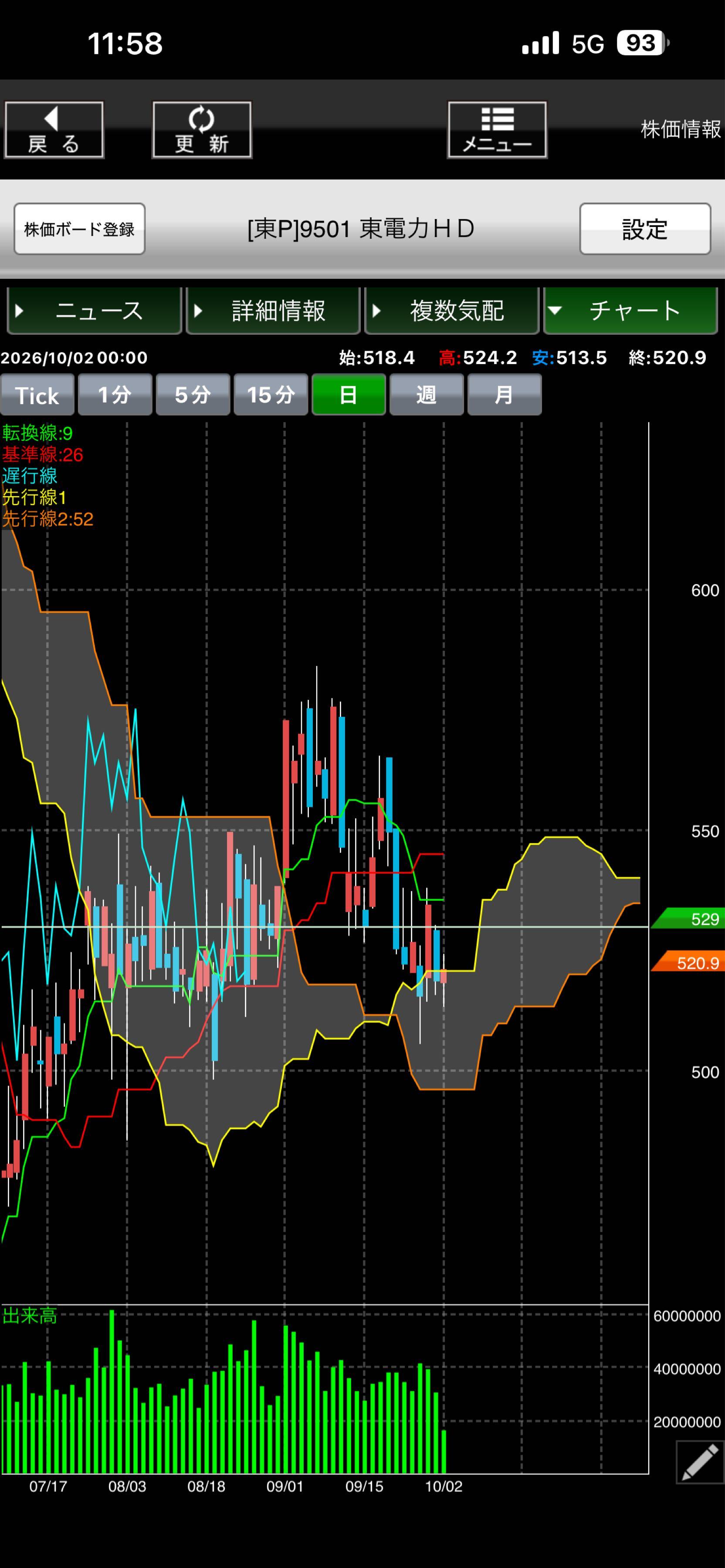This screenshot has width=725, height=1568.
Task: Tap the 07/17 date axis label
Action: pyautogui.click(x=48, y=1487)
